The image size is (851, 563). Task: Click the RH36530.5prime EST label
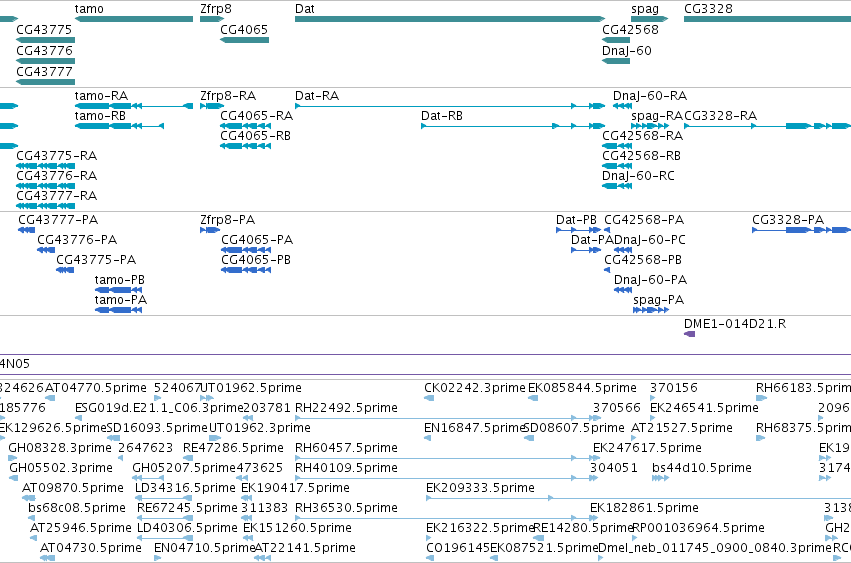click(x=346, y=508)
